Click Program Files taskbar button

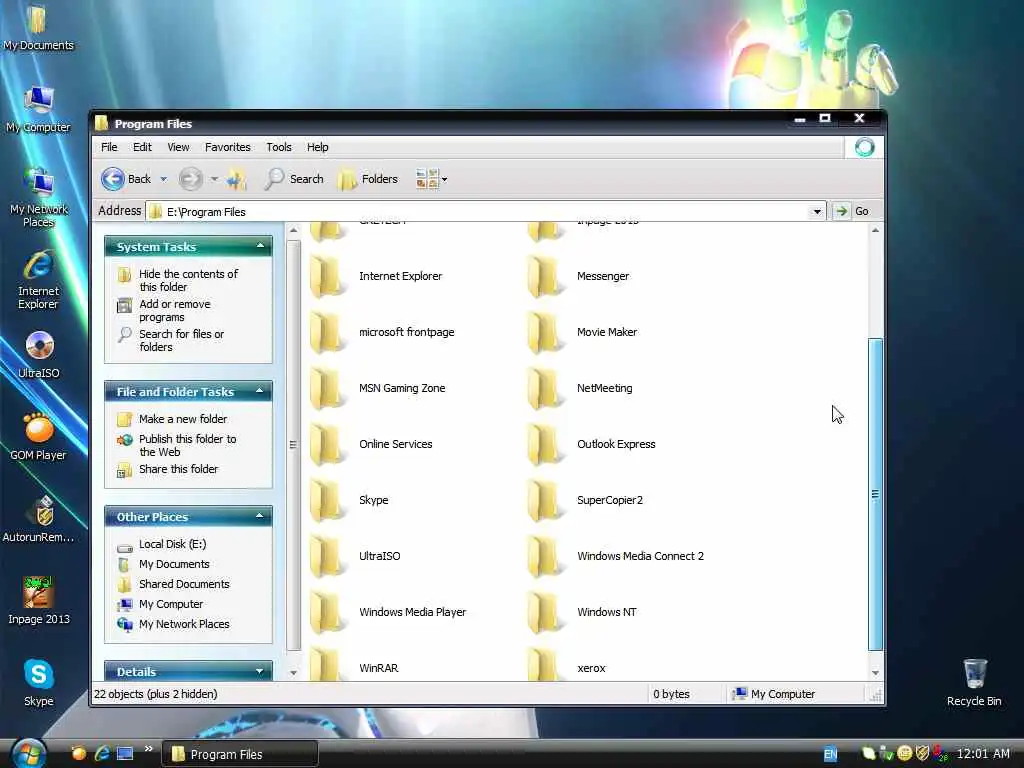point(240,754)
